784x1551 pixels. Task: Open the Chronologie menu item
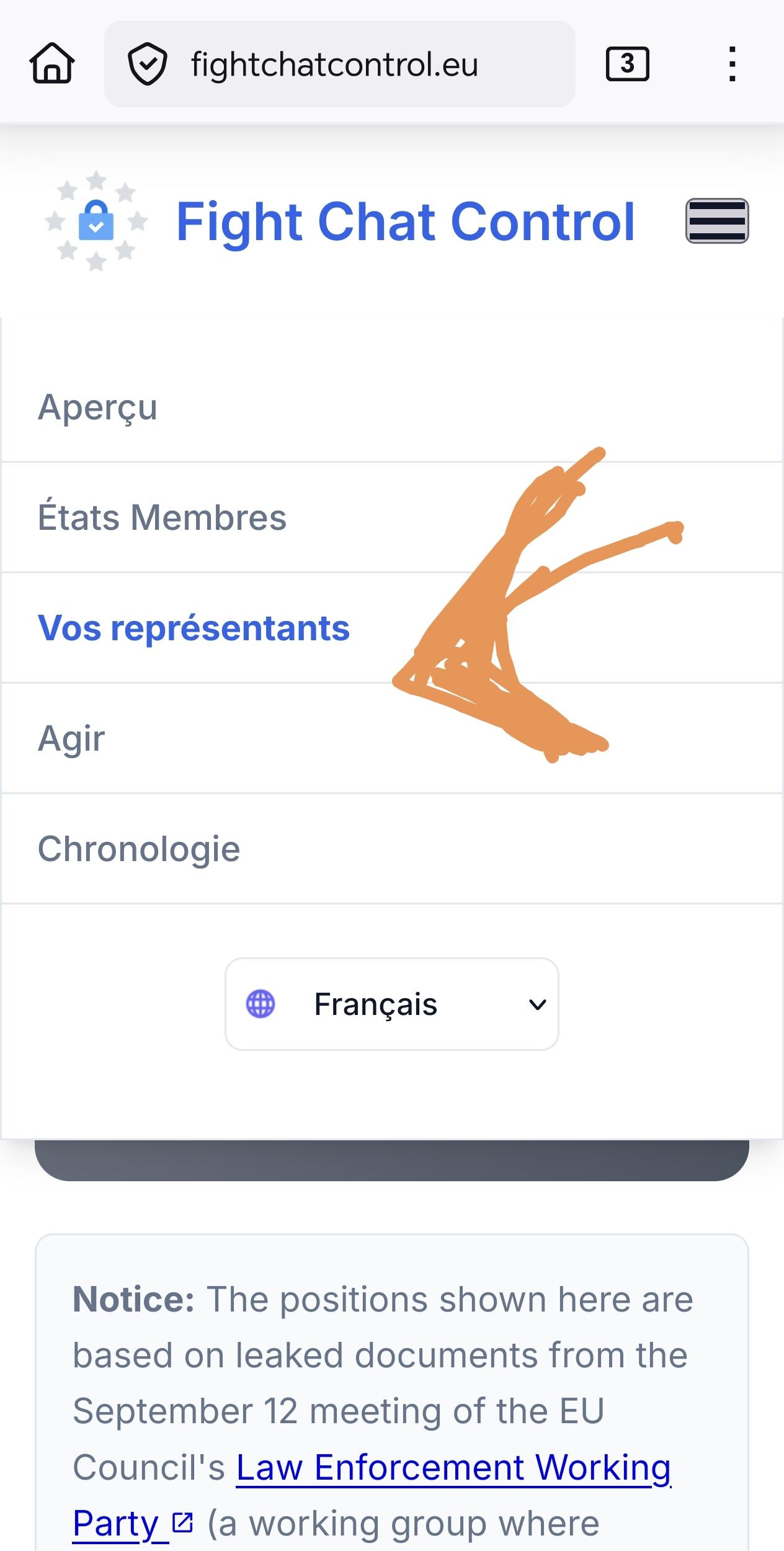pos(139,849)
